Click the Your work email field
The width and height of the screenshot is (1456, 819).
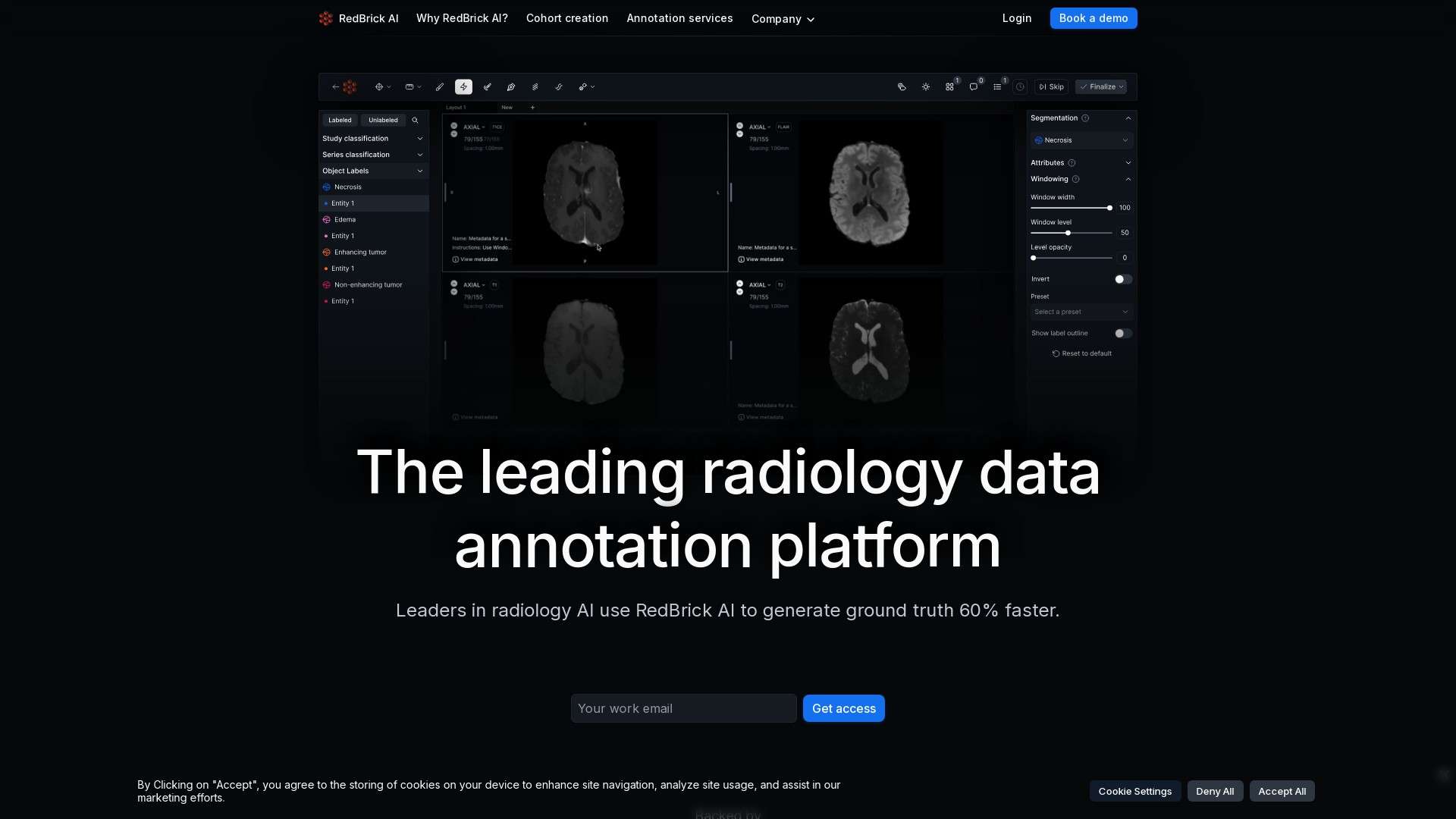click(684, 708)
